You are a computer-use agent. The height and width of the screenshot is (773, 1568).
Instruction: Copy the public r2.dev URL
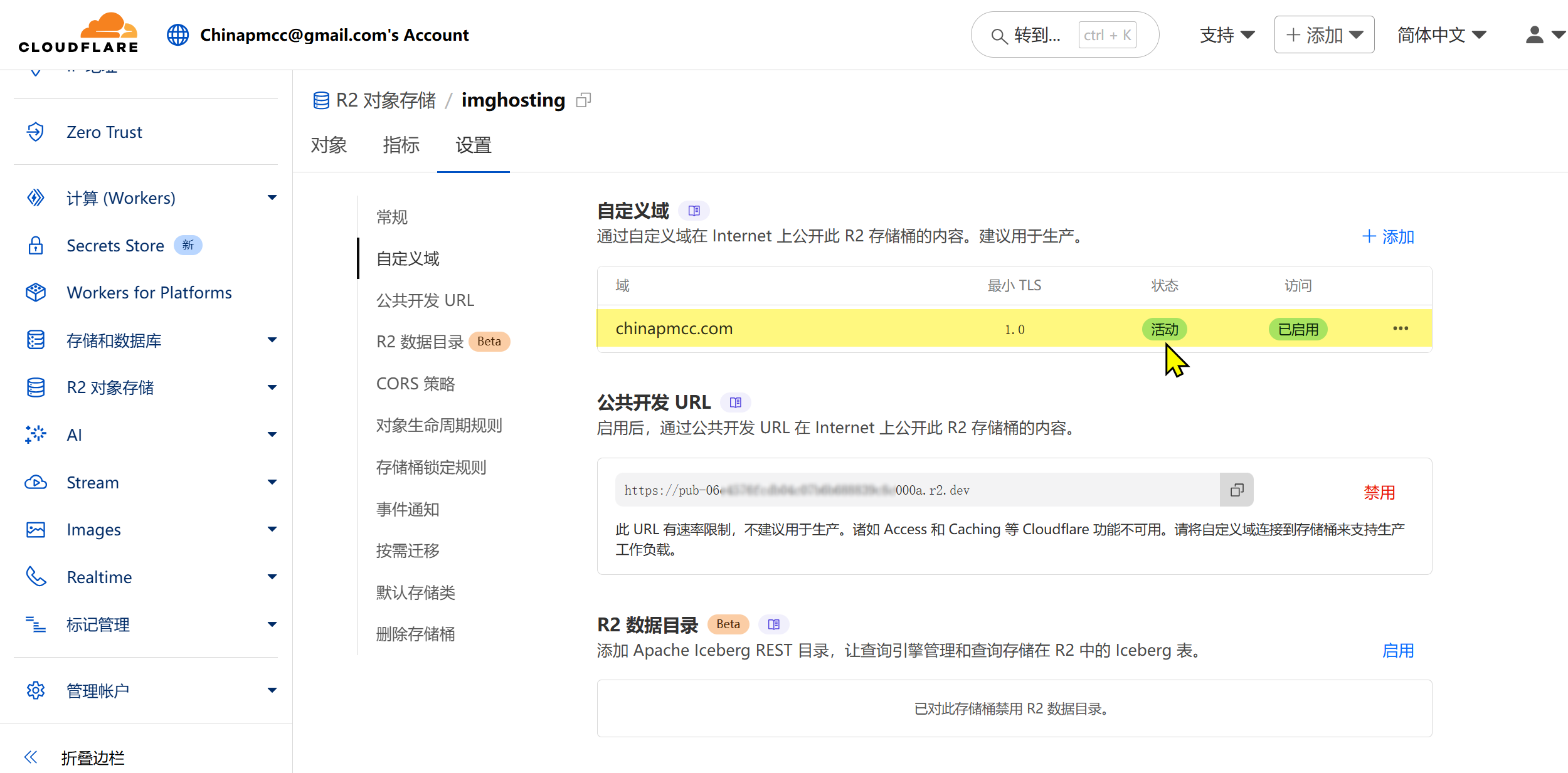(1236, 490)
